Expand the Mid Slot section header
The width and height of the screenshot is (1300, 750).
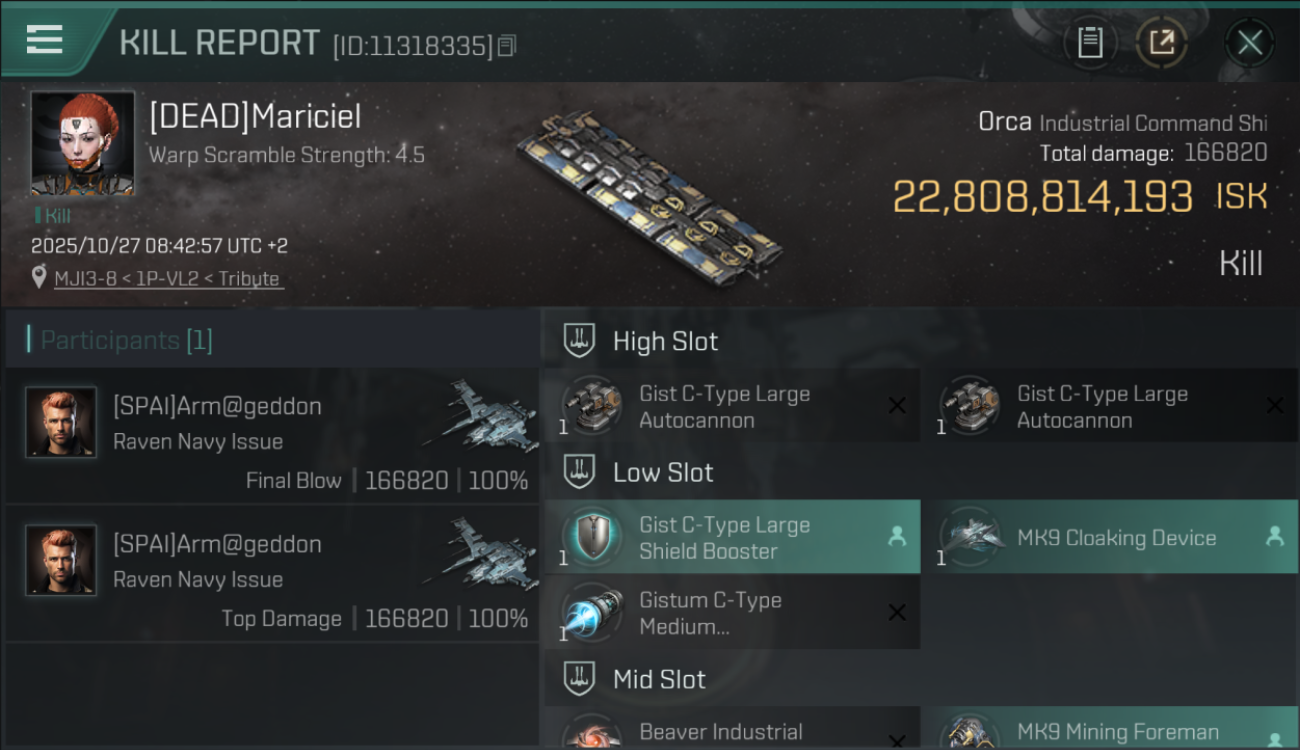click(659, 680)
